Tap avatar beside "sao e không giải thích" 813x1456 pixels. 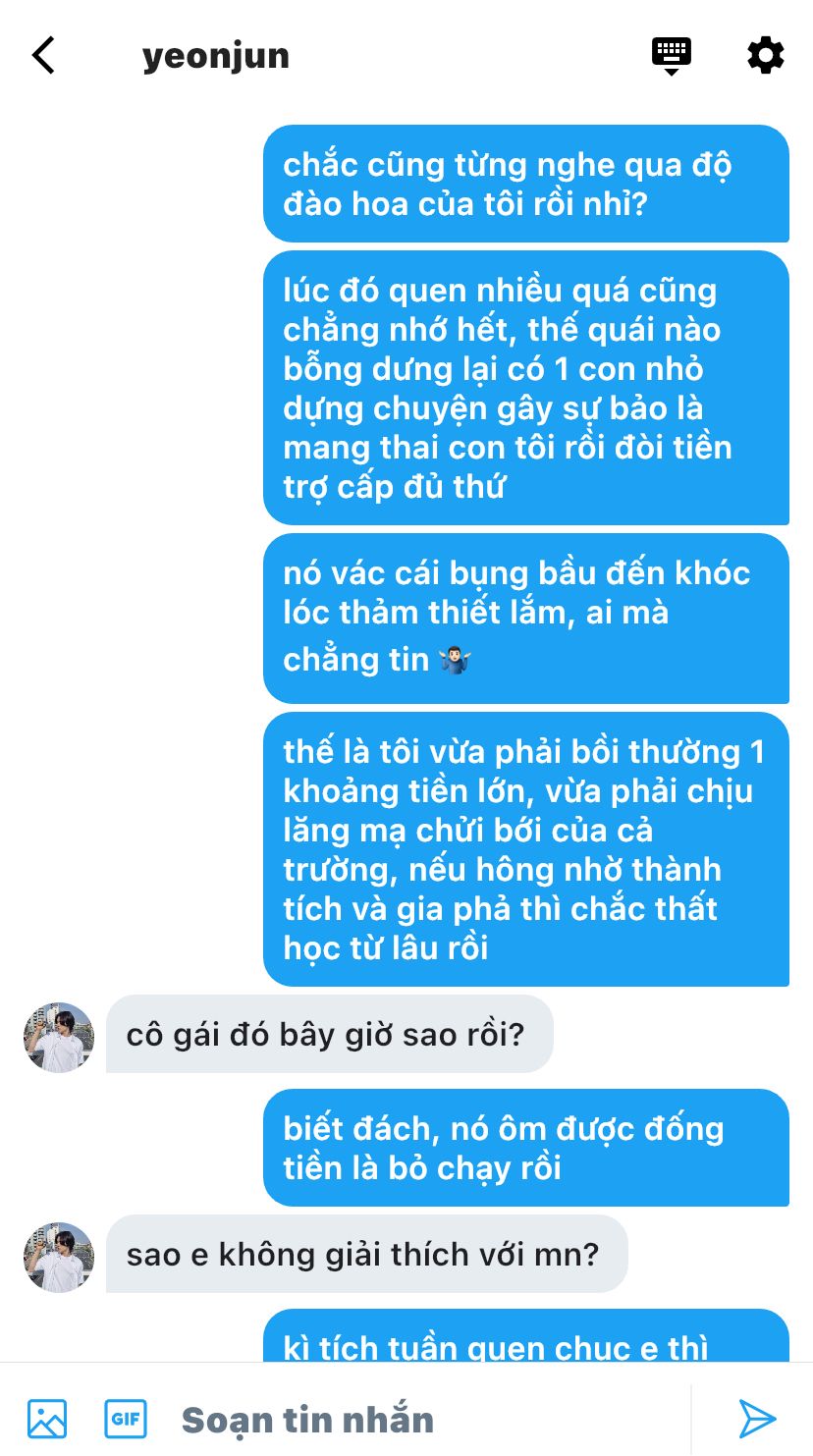[59, 1258]
